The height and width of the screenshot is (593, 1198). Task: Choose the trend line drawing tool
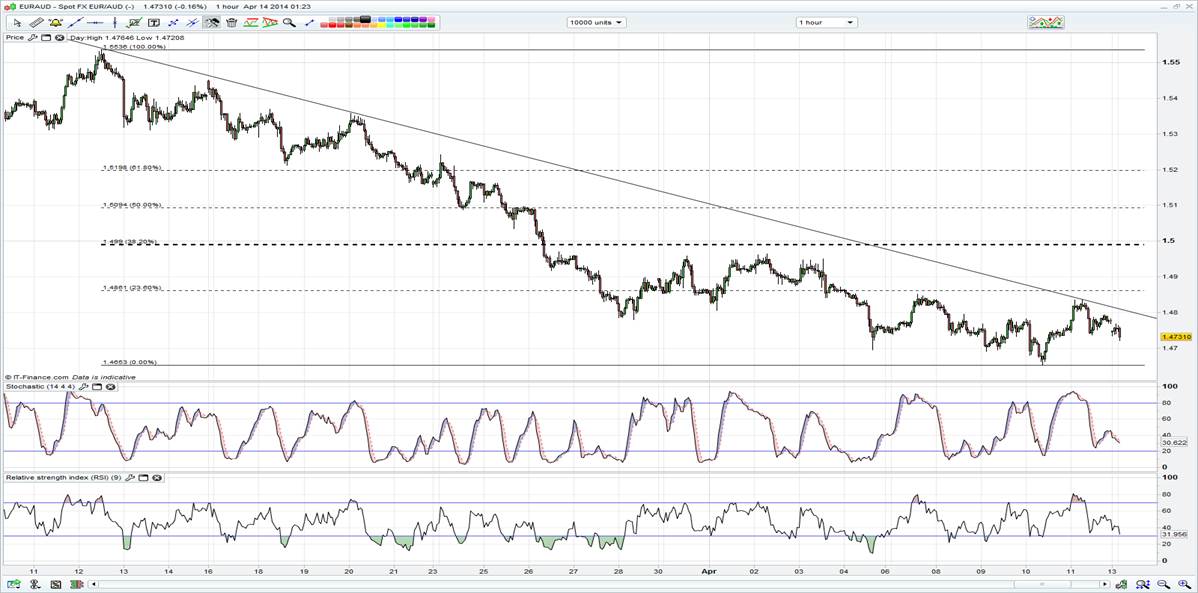[x=76, y=22]
